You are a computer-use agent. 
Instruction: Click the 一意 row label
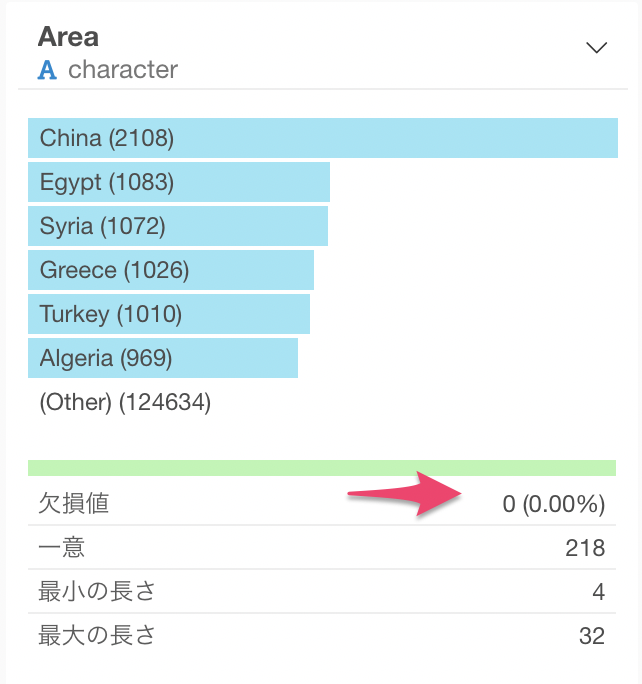tap(61, 547)
